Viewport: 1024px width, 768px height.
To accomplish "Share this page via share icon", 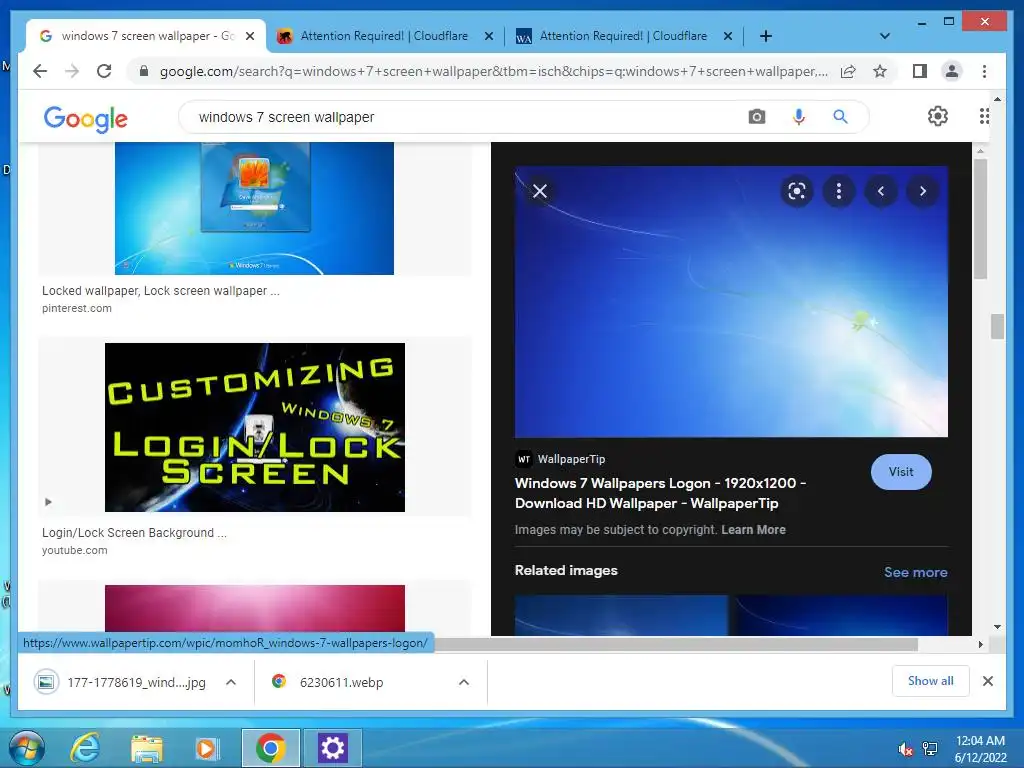I will 848,71.
